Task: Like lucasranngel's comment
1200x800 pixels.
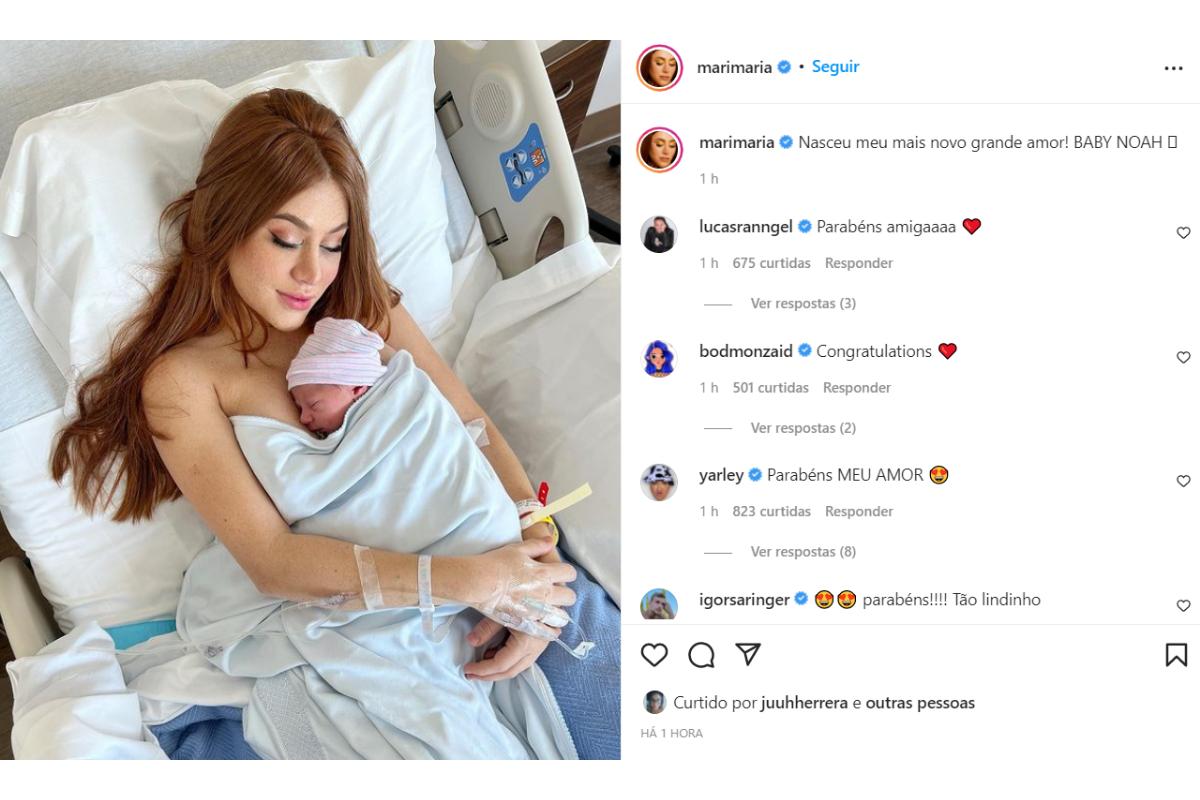Action: pos(1183,233)
